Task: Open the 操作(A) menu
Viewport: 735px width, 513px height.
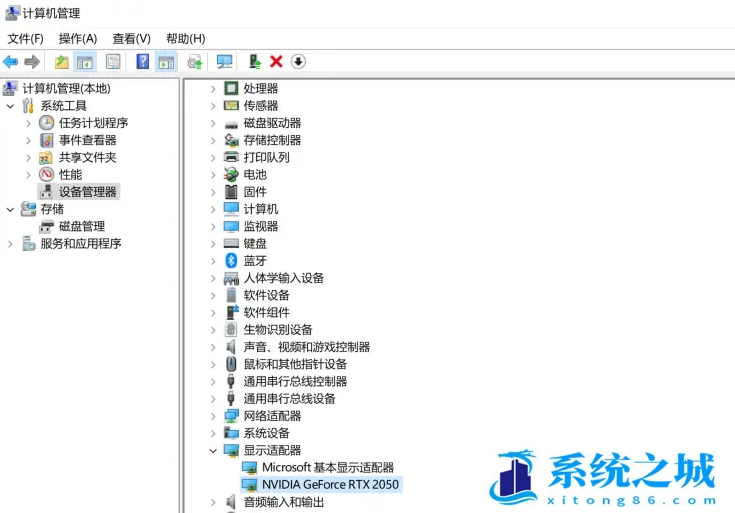Action: pyautogui.click(x=78, y=38)
